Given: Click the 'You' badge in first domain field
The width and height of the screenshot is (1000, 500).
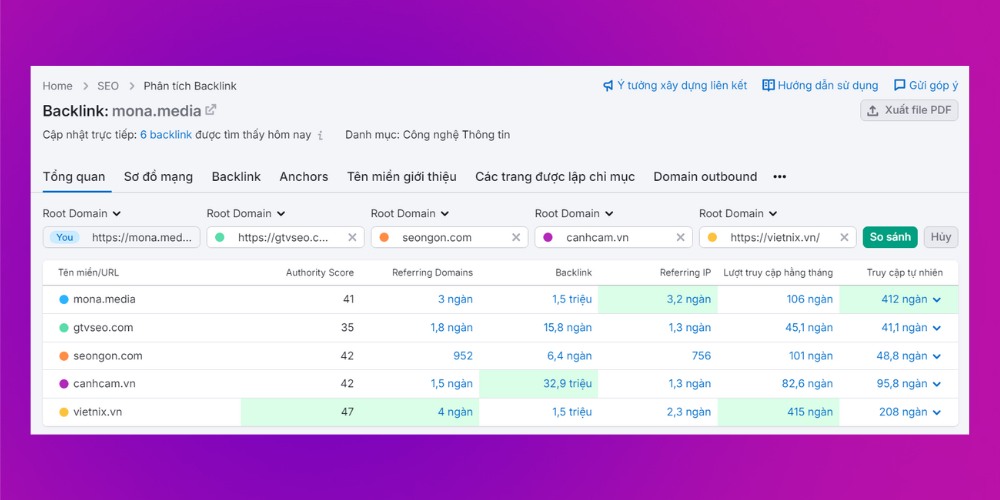Looking at the screenshot, I should [64, 237].
